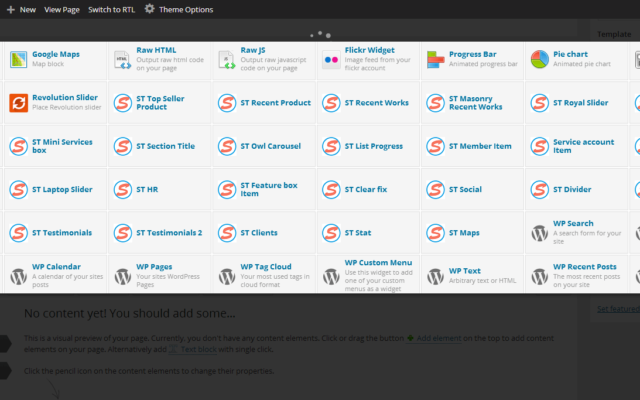
Task: Pick the ST Section Title icon
Action: click(x=122, y=146)
